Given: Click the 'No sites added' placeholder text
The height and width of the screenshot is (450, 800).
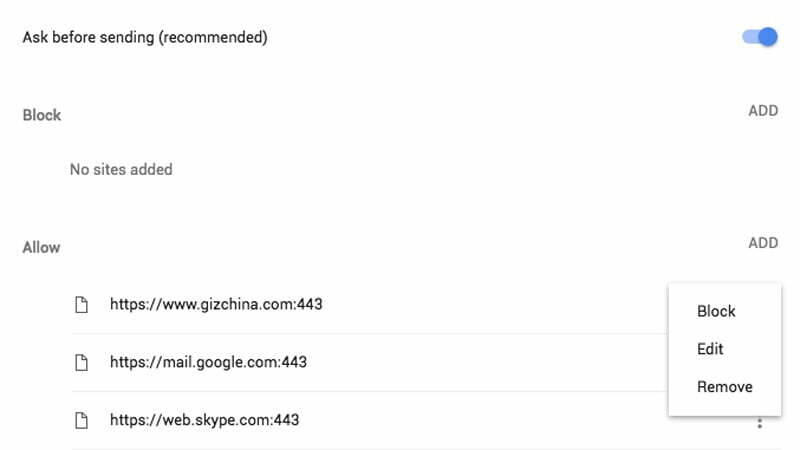Looking at the screenshot, I should (x=121, y=169).
